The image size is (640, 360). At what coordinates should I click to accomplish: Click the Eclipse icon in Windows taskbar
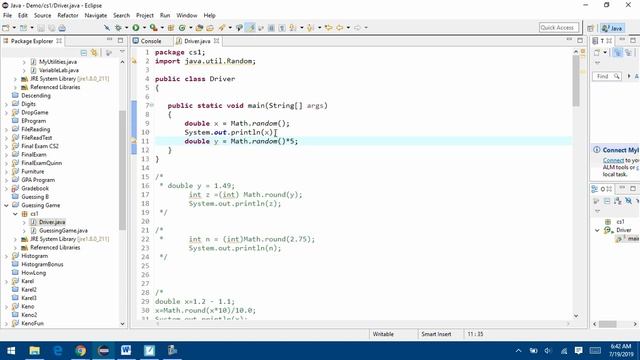[104, 350]
